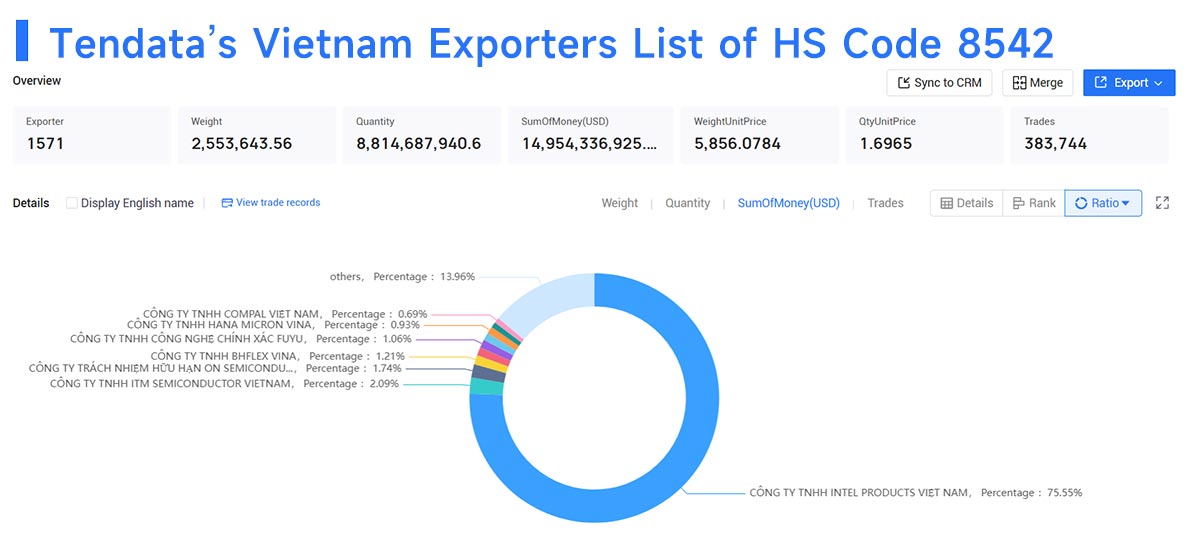Screen dimensions: 1190x537
Task: Click the HANA MICRON VINA 0.93% label
Action: coord(273,325)
